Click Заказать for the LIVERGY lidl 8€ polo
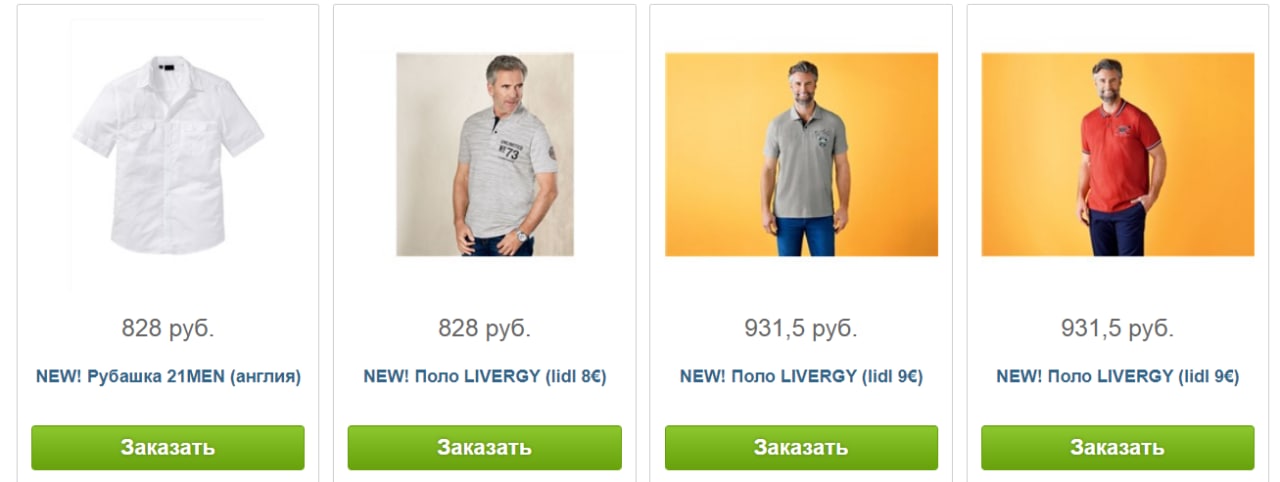Viewport: 1280px width, 482px height. tap(485, 447)
